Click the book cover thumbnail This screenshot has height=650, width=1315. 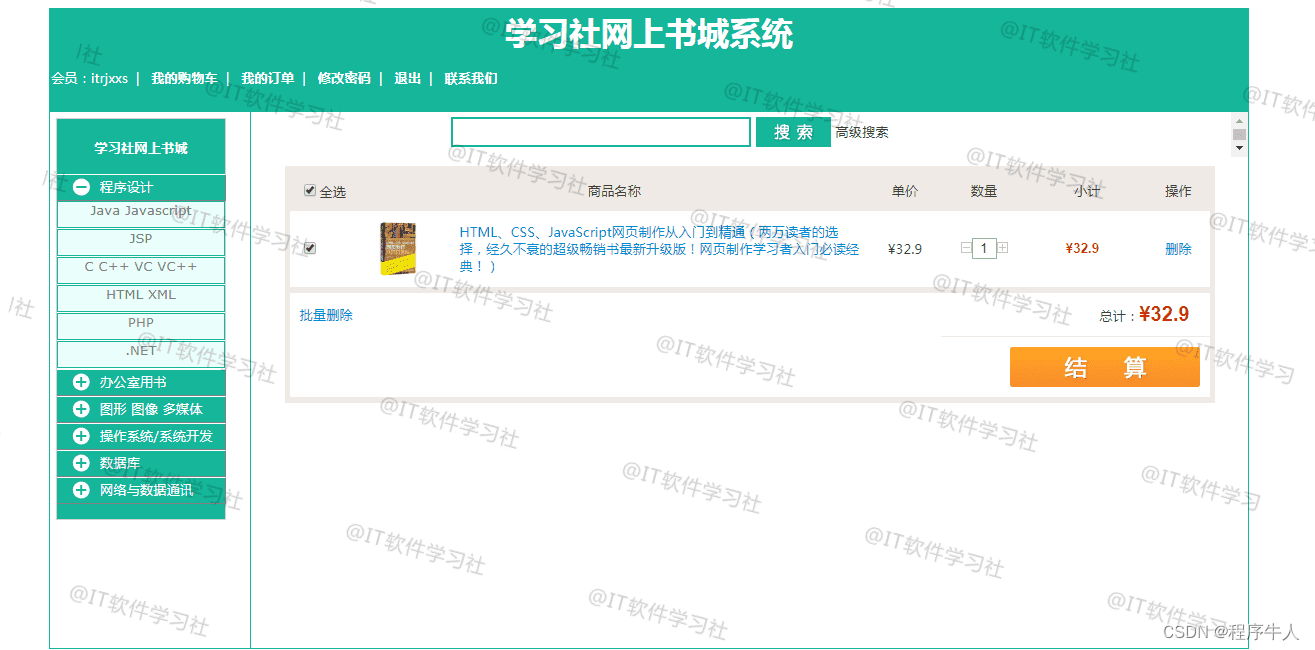point(398,248)
